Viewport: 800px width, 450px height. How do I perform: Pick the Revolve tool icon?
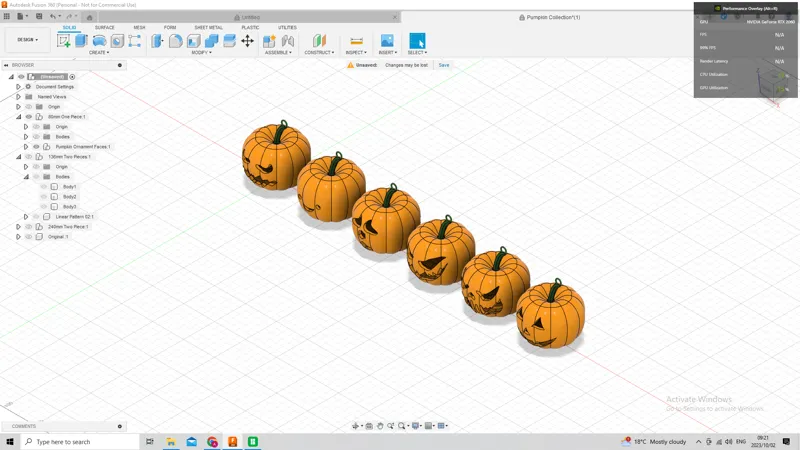pos(99,41)
